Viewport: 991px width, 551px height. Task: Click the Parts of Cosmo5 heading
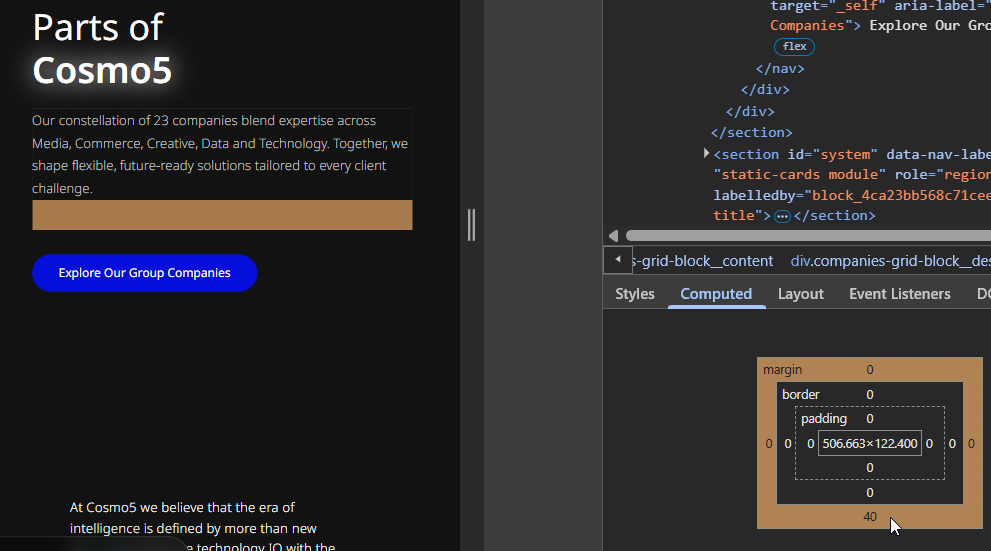click(x=102, y=49)
